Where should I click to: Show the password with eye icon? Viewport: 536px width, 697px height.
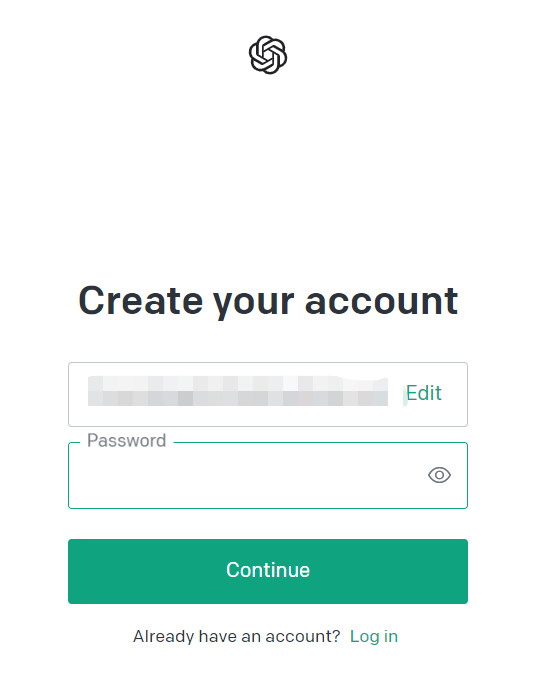[x=439, y=475]
